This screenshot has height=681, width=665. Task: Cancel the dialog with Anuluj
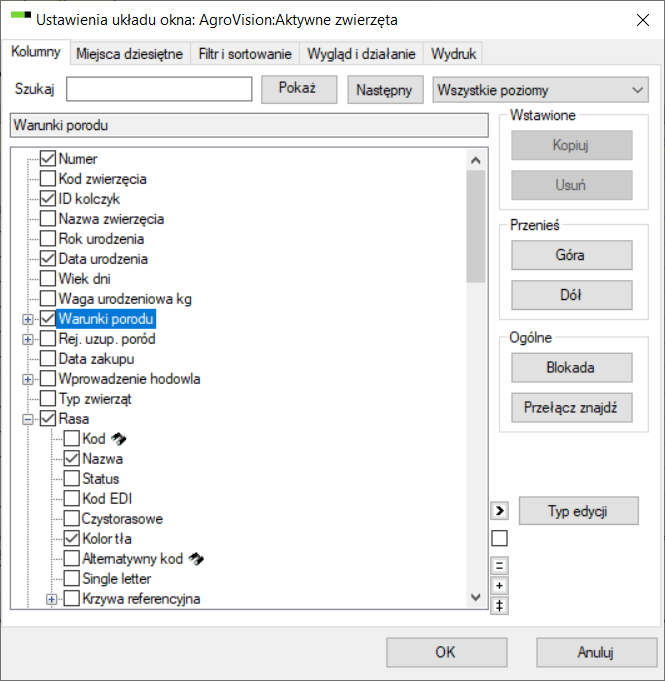click(x=596, y=652)
